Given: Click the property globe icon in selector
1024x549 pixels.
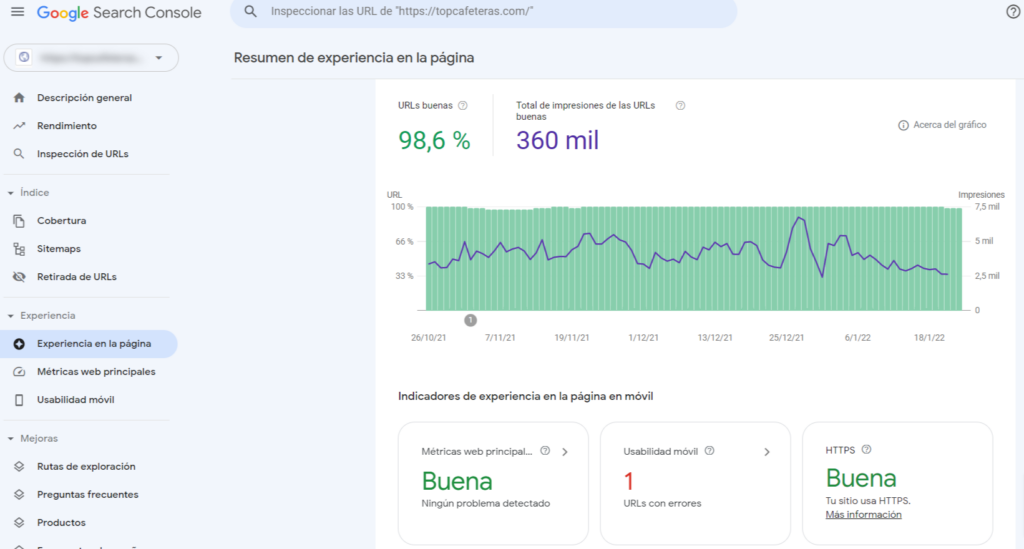Looking at the screenshot, I should click(24, 57).
